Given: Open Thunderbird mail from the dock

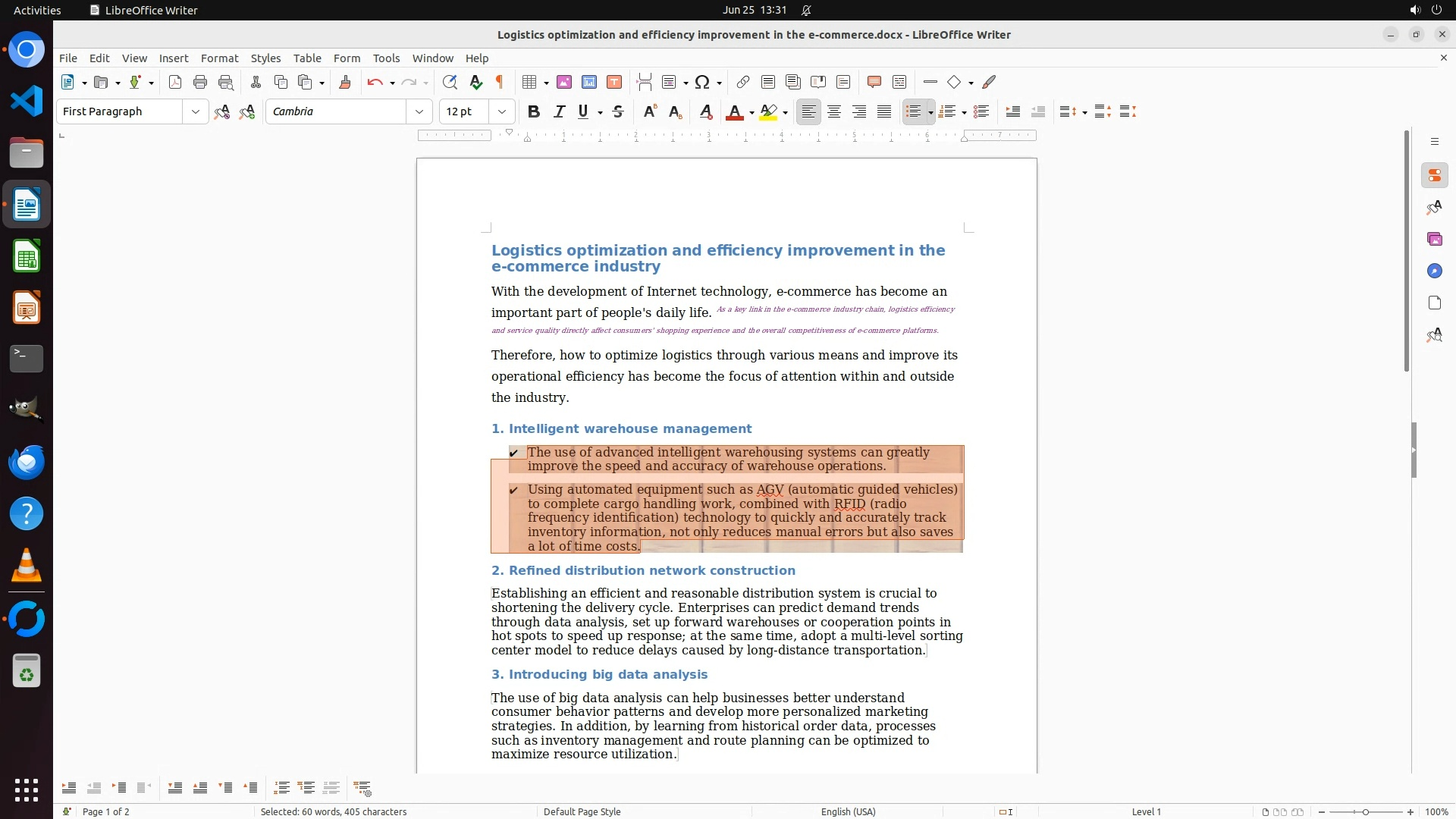Looking at the screenshot, I should [27, 462].
